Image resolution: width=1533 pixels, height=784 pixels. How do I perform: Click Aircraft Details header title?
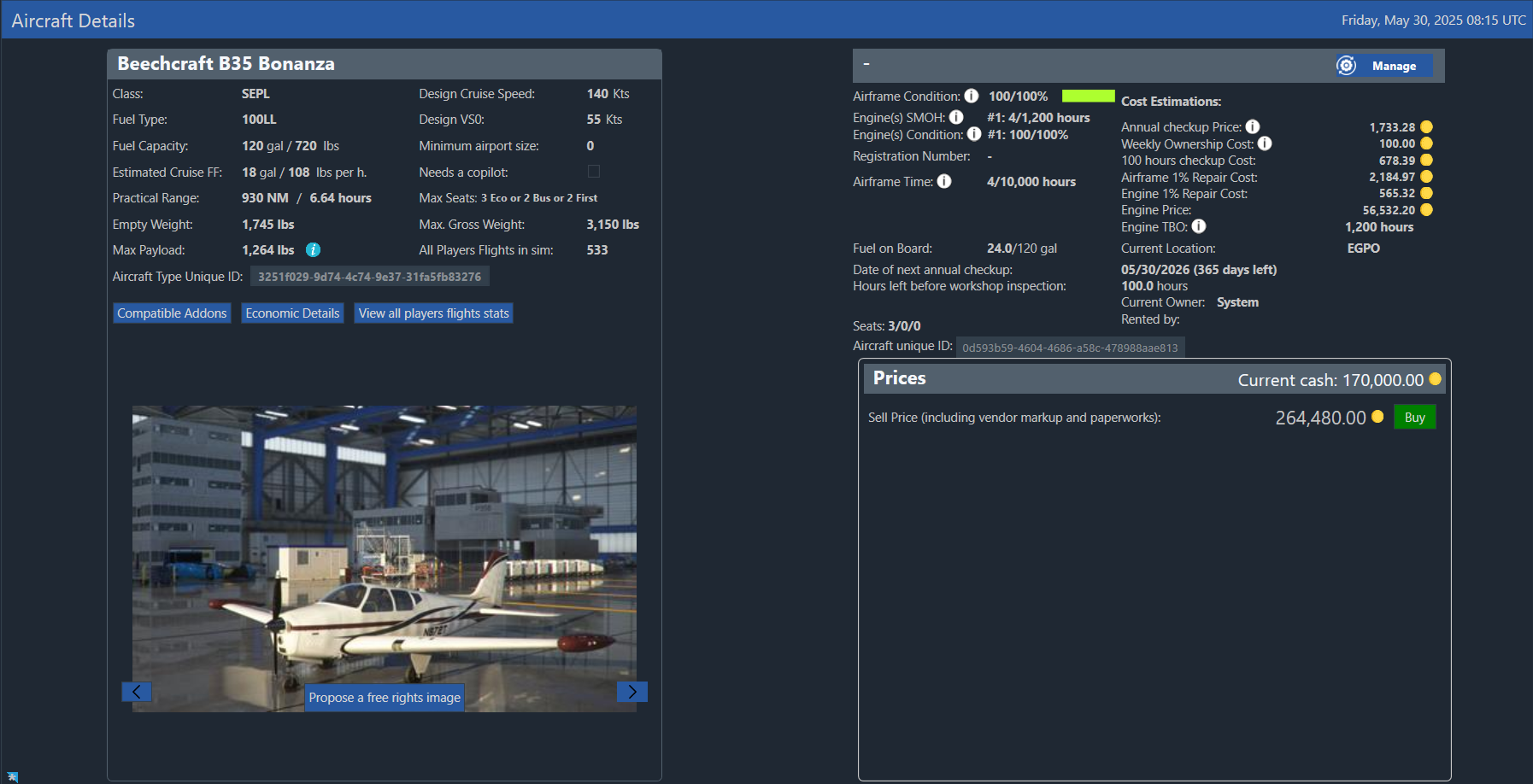tap(73, 20)
